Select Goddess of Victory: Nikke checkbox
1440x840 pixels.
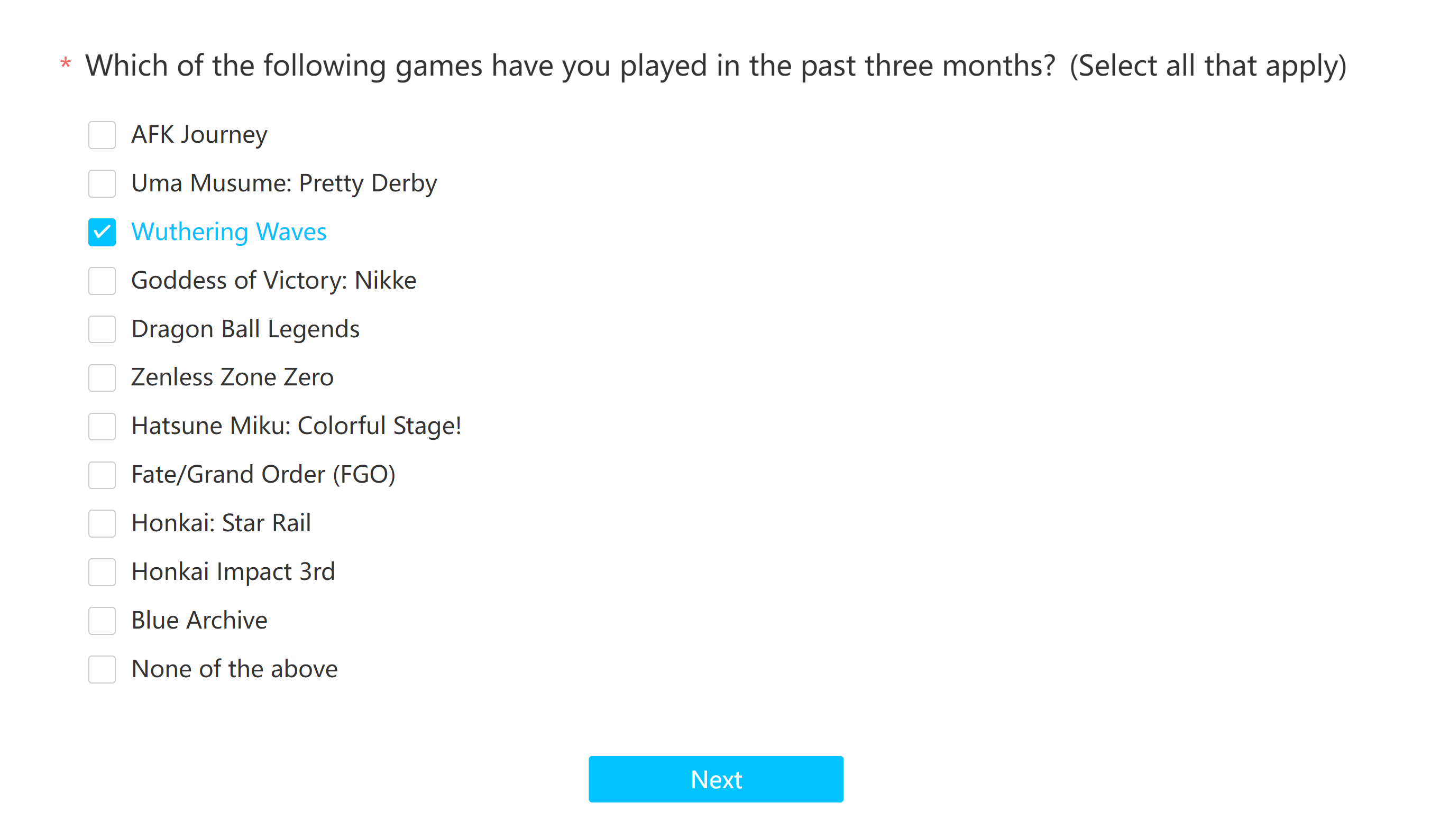coord(102,280)
